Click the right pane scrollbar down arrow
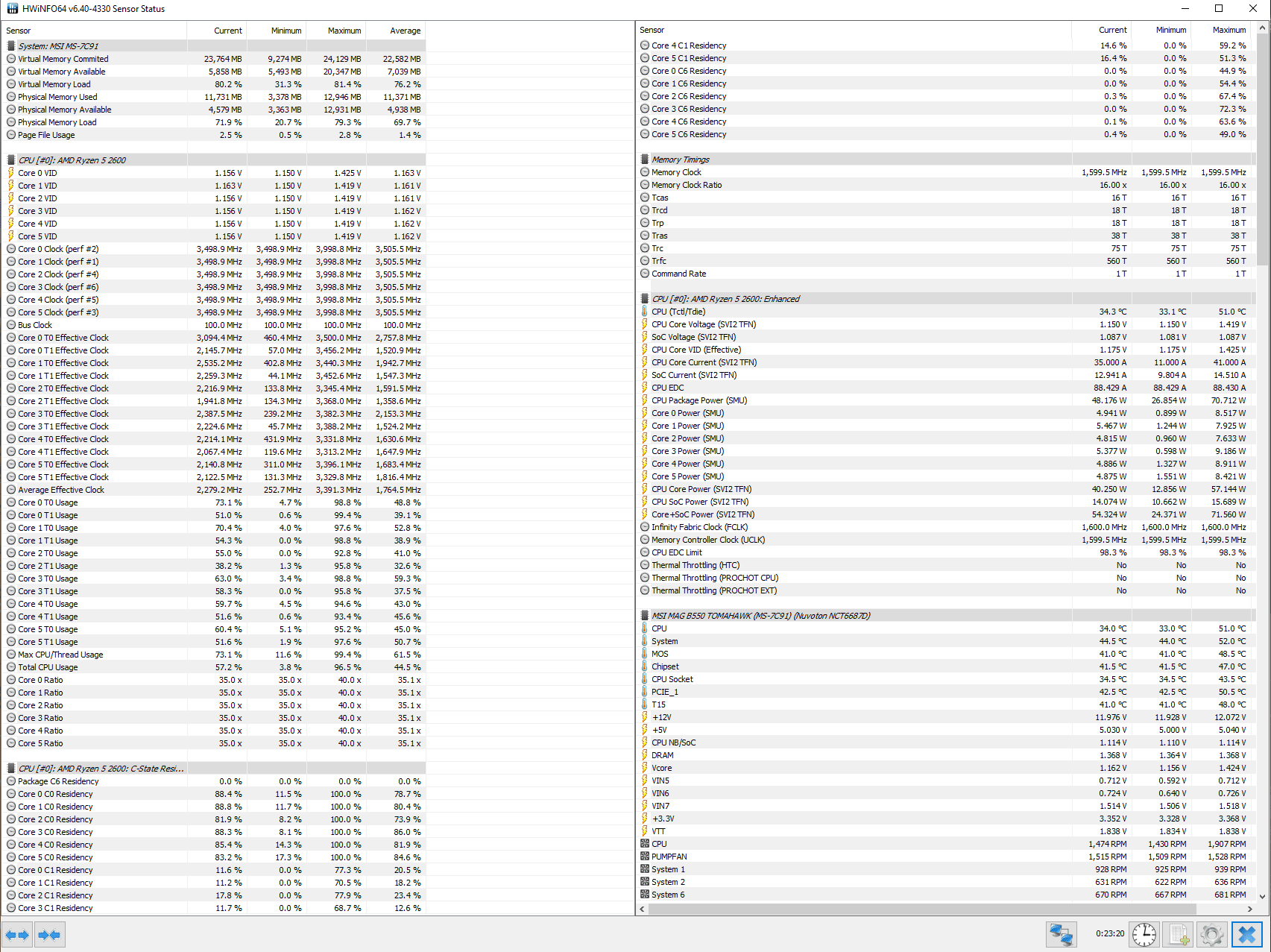Image resolution: width=1271 pixels, height=952 pixels. point(1262,896)
